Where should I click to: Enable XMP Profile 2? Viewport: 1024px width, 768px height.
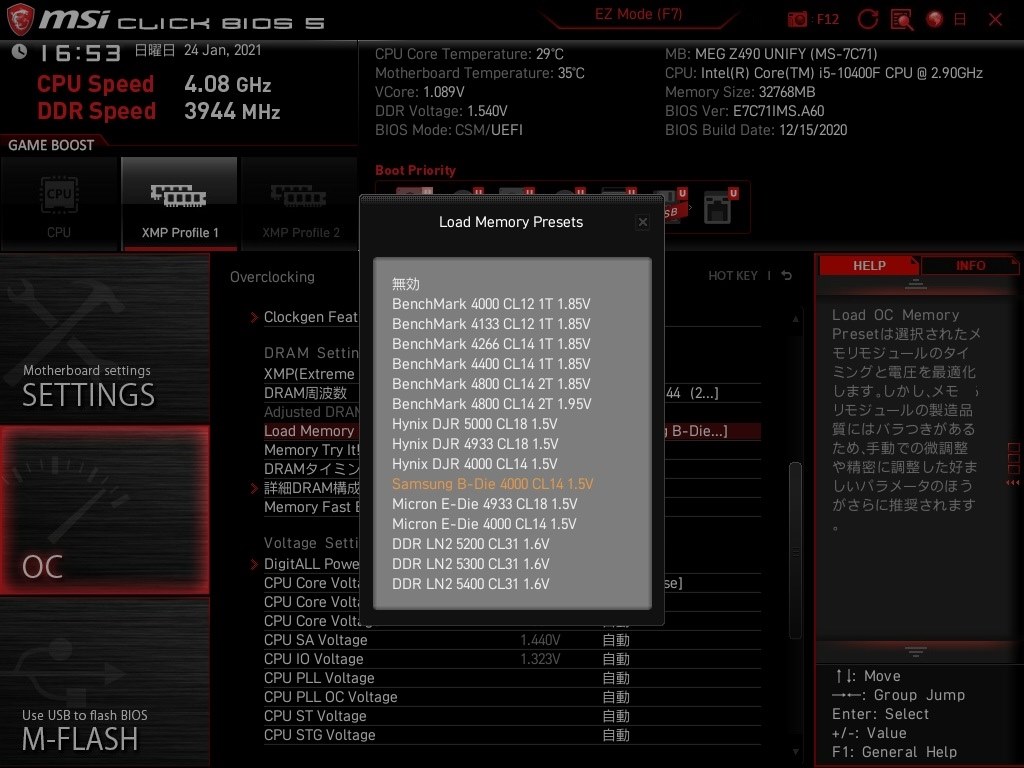(300, 204)
